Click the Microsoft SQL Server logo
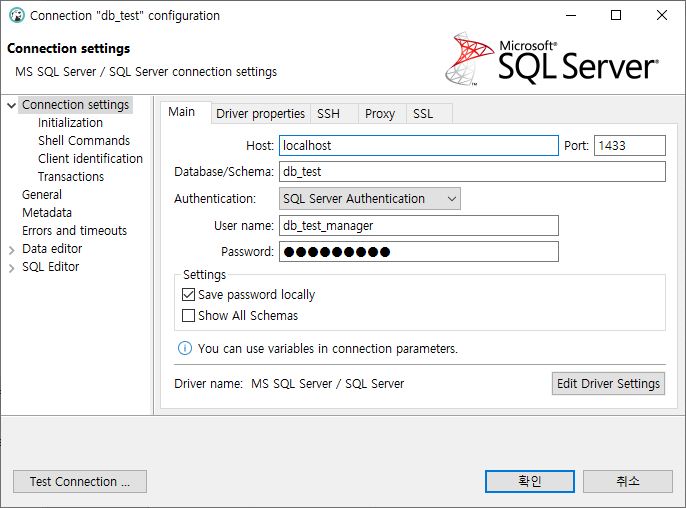 click(x=552, y=59)
